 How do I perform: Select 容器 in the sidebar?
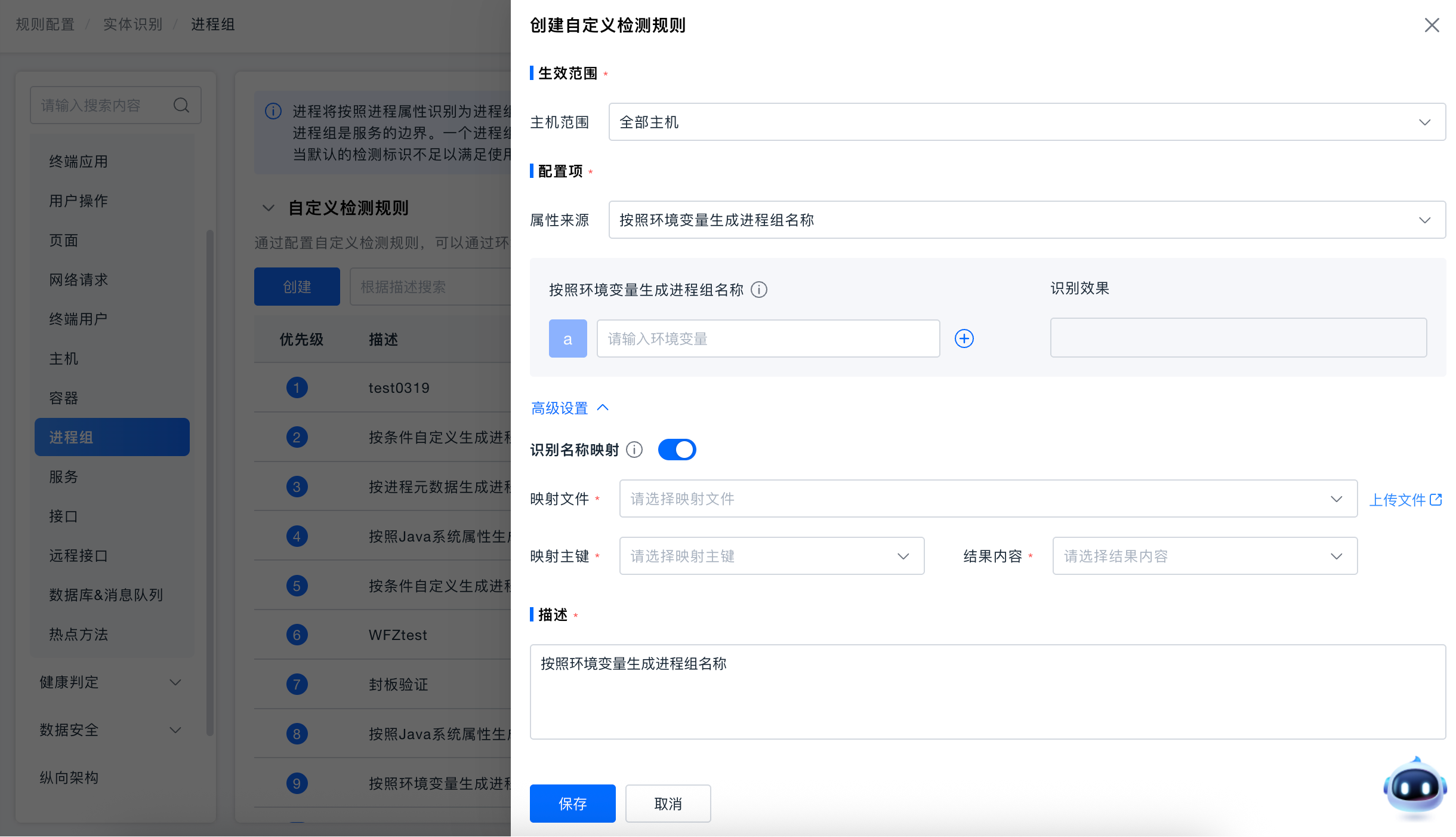(x=112, y=398)
